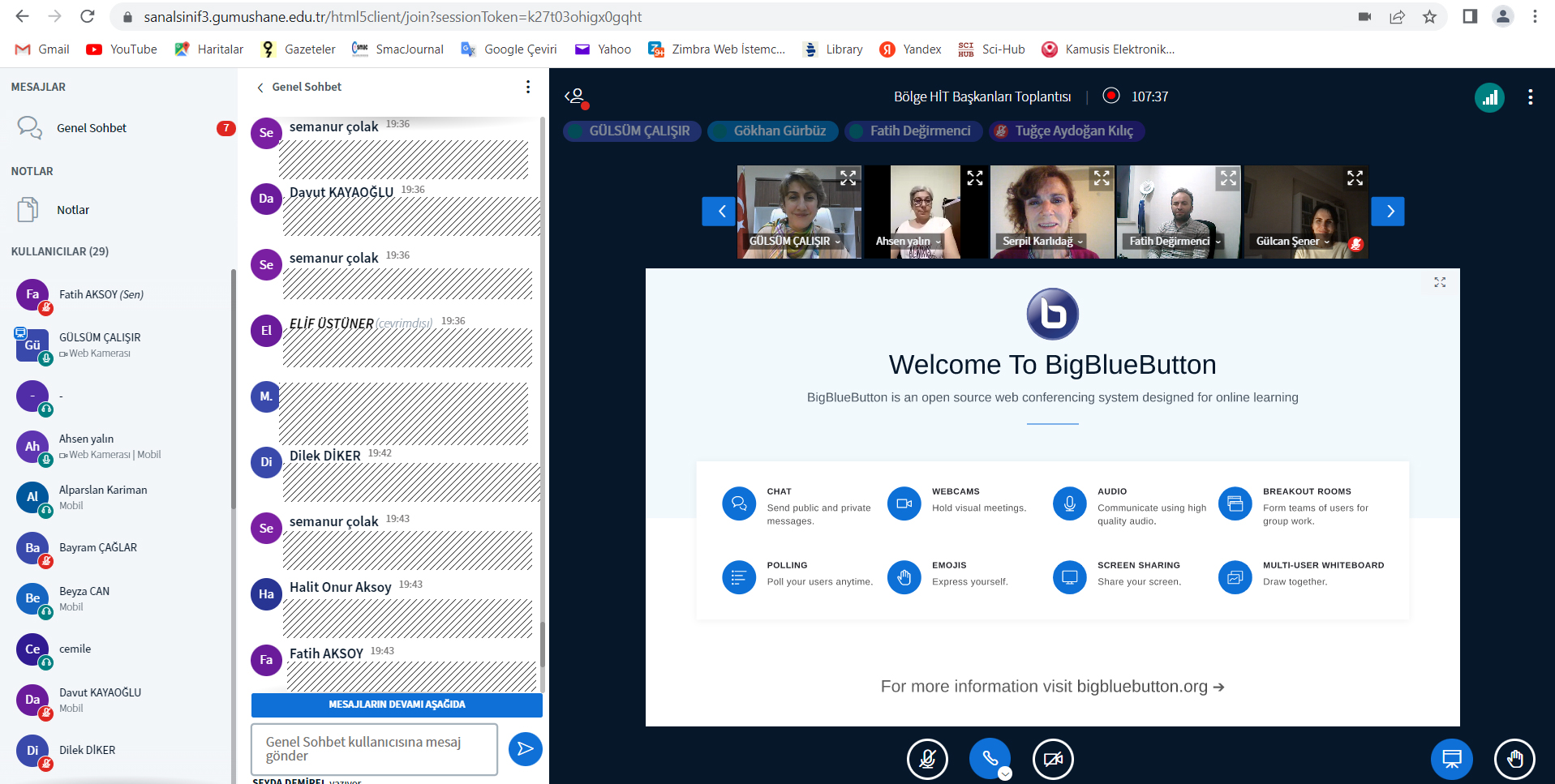Viewport: 1555px width, 784px height.
Task: Fullscreen the Gülcan Şener webcam
Action: [x=1355, y=178]
